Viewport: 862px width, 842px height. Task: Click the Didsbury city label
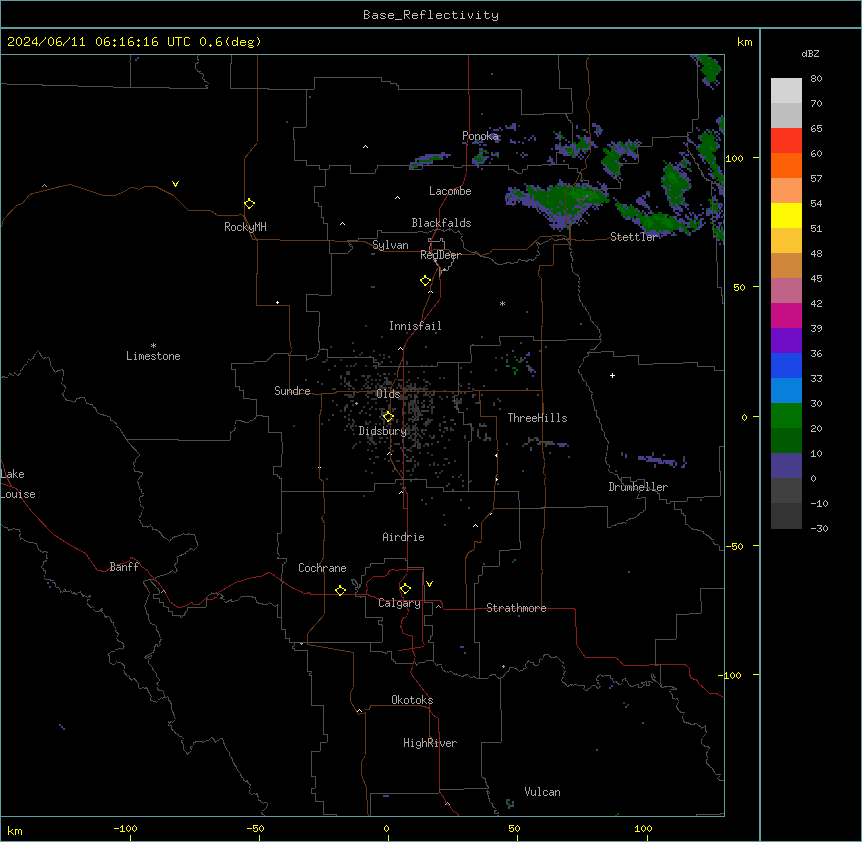[383, 431]
